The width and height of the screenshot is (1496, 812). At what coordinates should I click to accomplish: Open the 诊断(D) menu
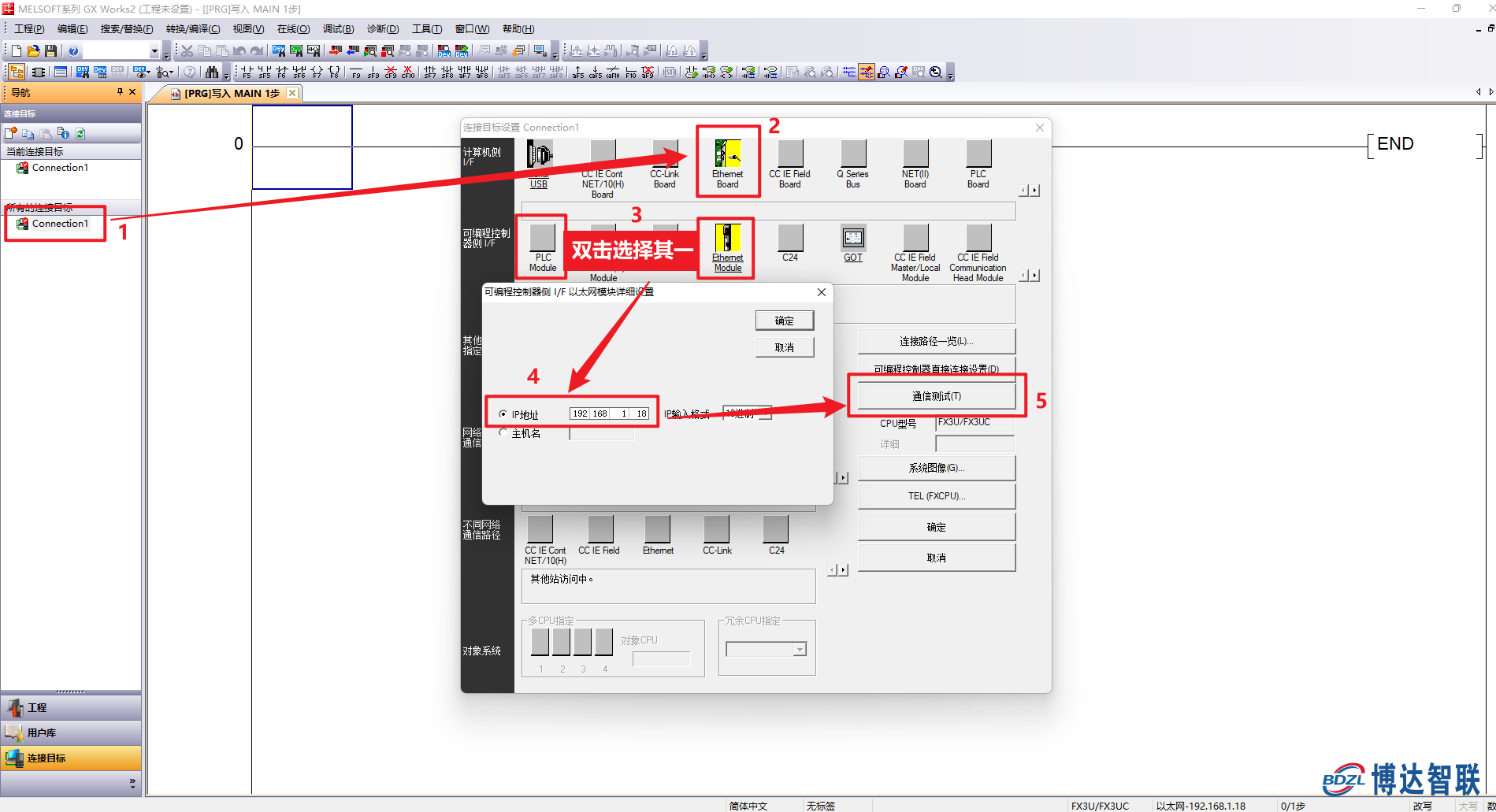coord(383,29)
